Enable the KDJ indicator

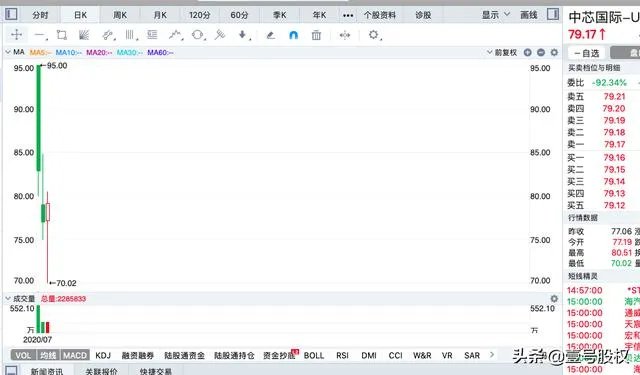pos(103,355)
